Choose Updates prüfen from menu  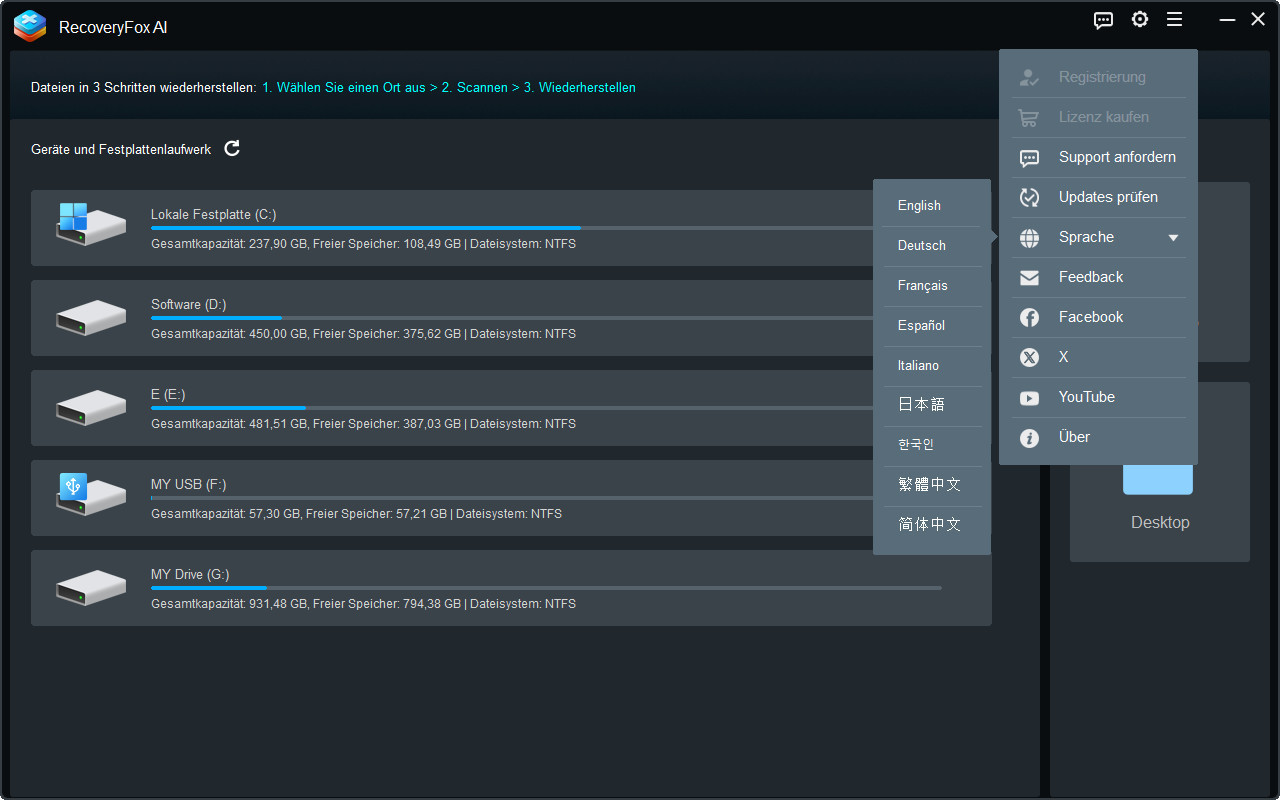click(x=1098, y=197)
